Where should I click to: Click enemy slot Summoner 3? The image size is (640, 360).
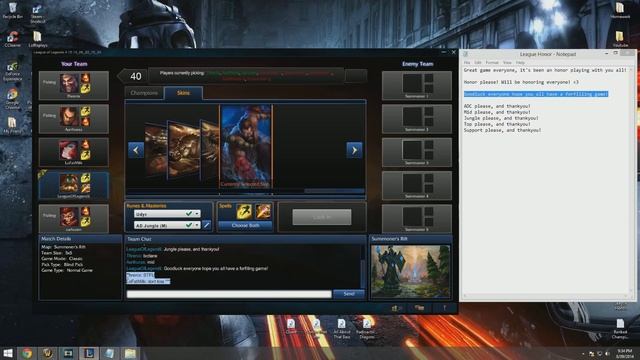417,152
